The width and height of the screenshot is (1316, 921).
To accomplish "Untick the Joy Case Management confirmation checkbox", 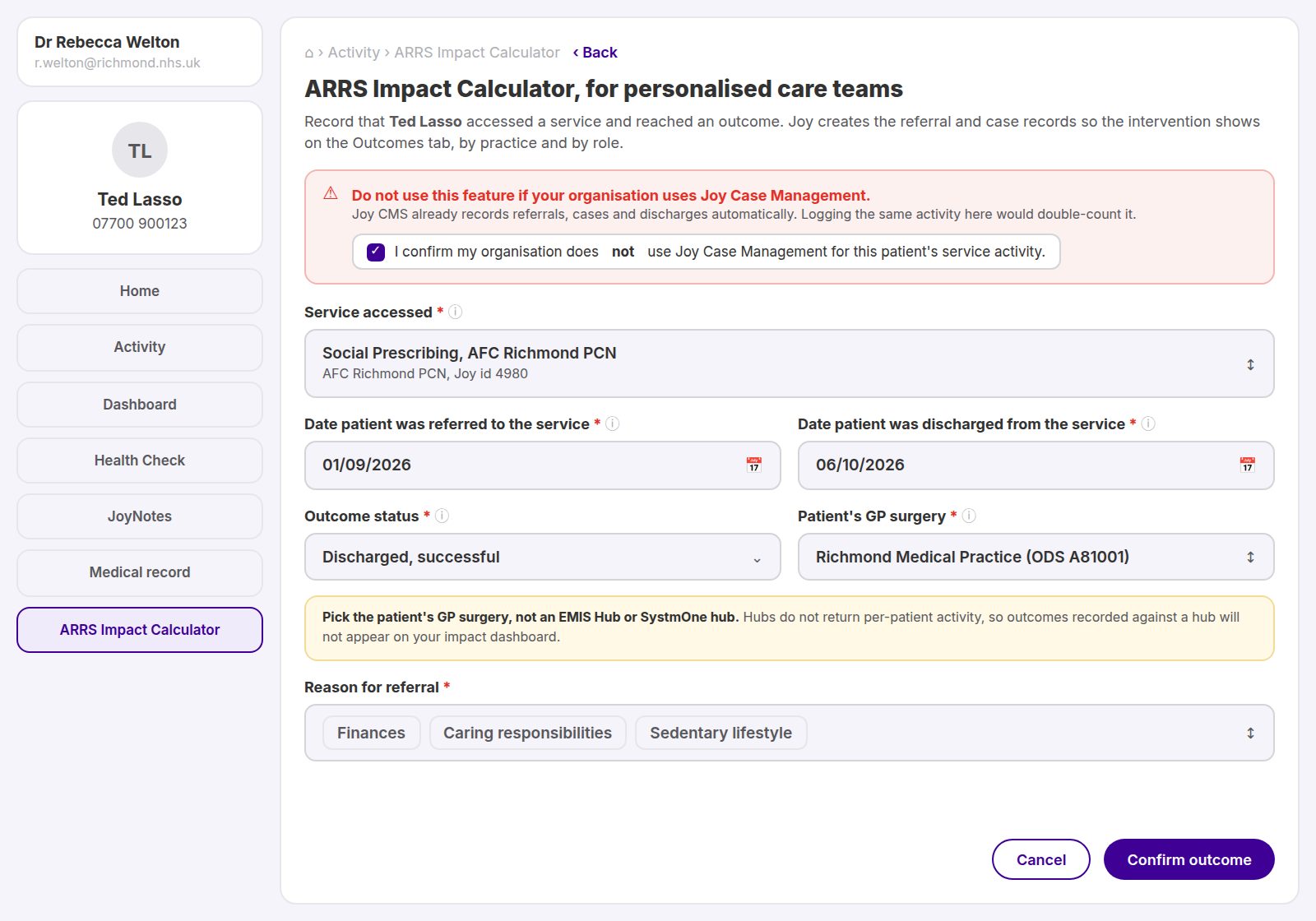I will pyautogui.click(x=376, y=252).
